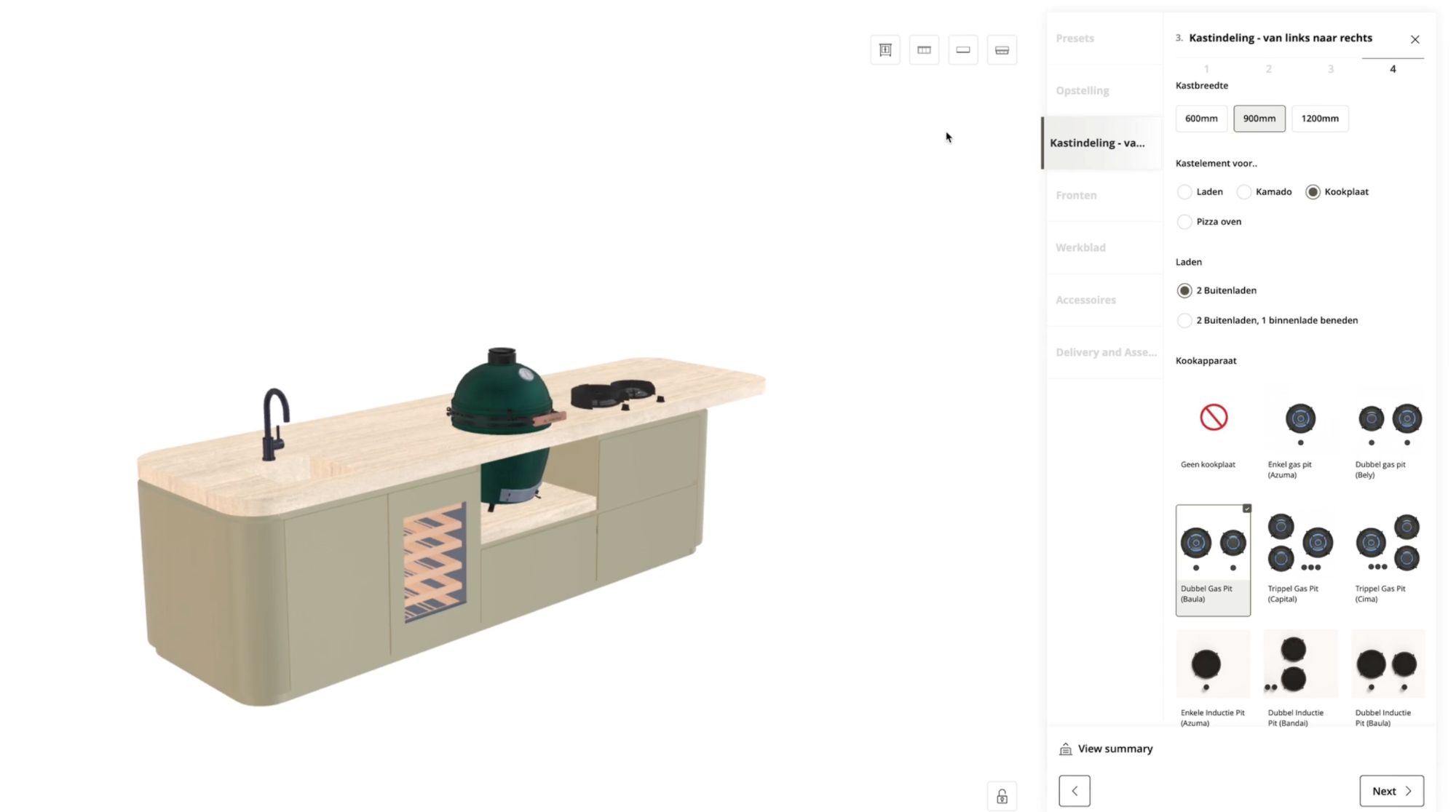The height and width of the screenshot is (812, 1456).
Task: Select 2 Buitenladen, 1 binnenlade beneden
Action: click(1184, 321)
